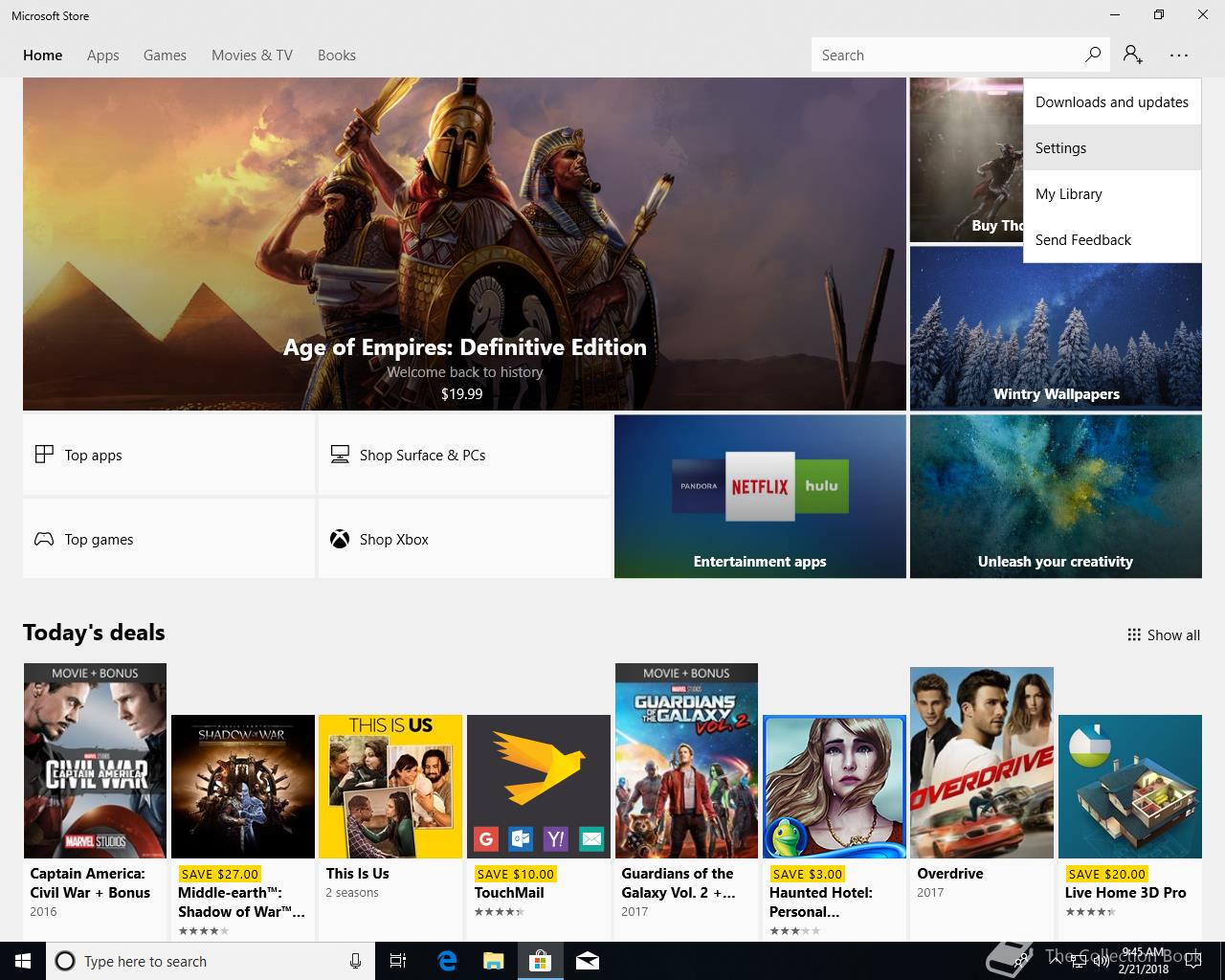The height and width of the screenshot is (980, 1225).
Task: Open Captain America: Civil War poster
Action: pos(95,761)
